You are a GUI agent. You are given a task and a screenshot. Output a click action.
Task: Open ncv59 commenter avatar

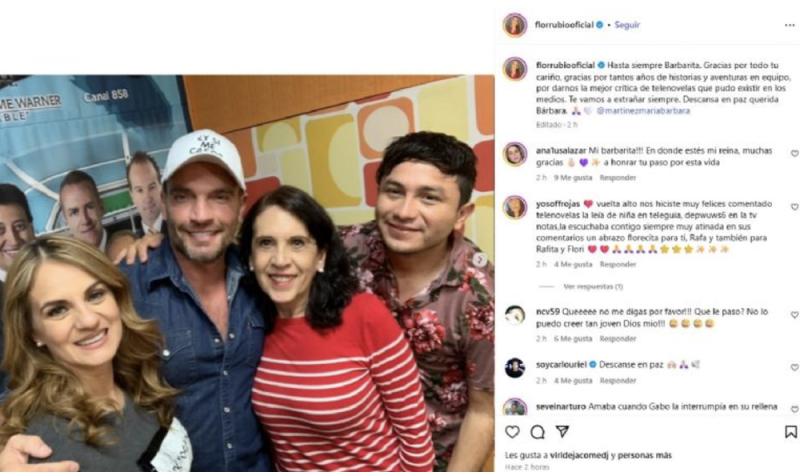pos(515,316)
